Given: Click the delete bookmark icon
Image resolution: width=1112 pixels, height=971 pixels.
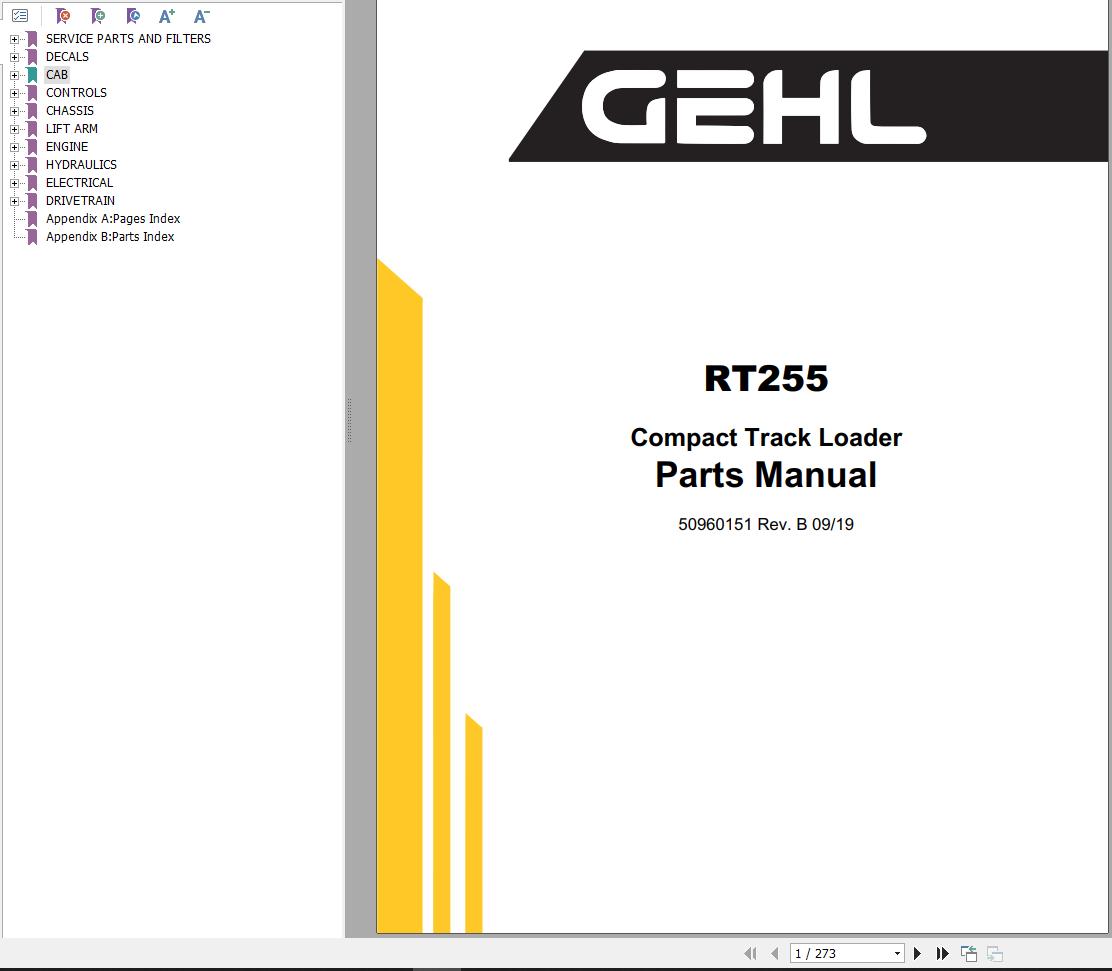Looking at the screenshot, I should click(63, 16).
